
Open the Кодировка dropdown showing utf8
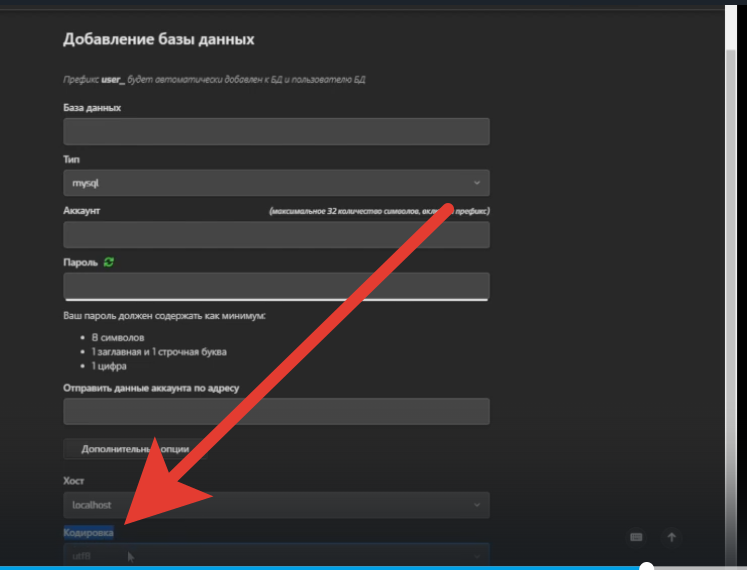coord(276,555)
